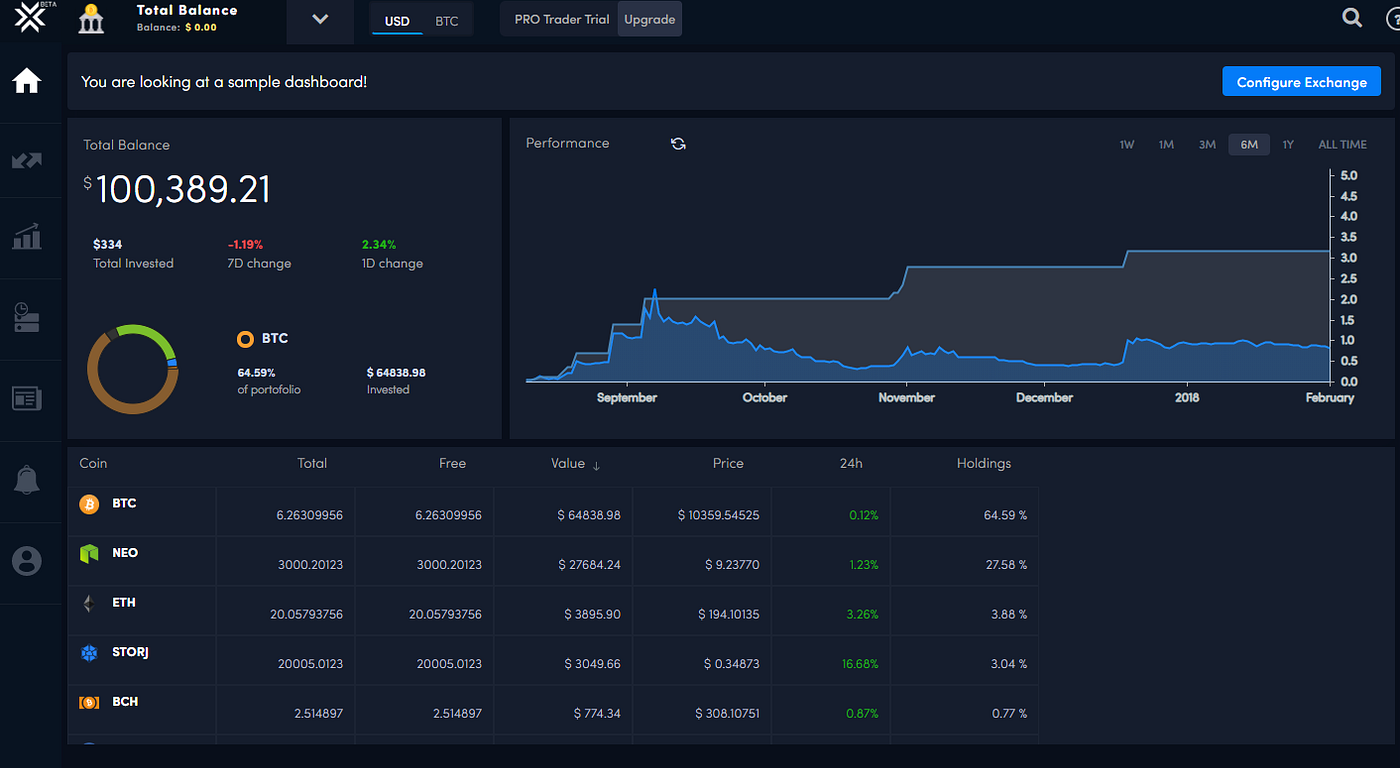This screenshot has height=768, width=1400.
Task: Open the trade arrows sidebar icon
Action: point(27,160)
